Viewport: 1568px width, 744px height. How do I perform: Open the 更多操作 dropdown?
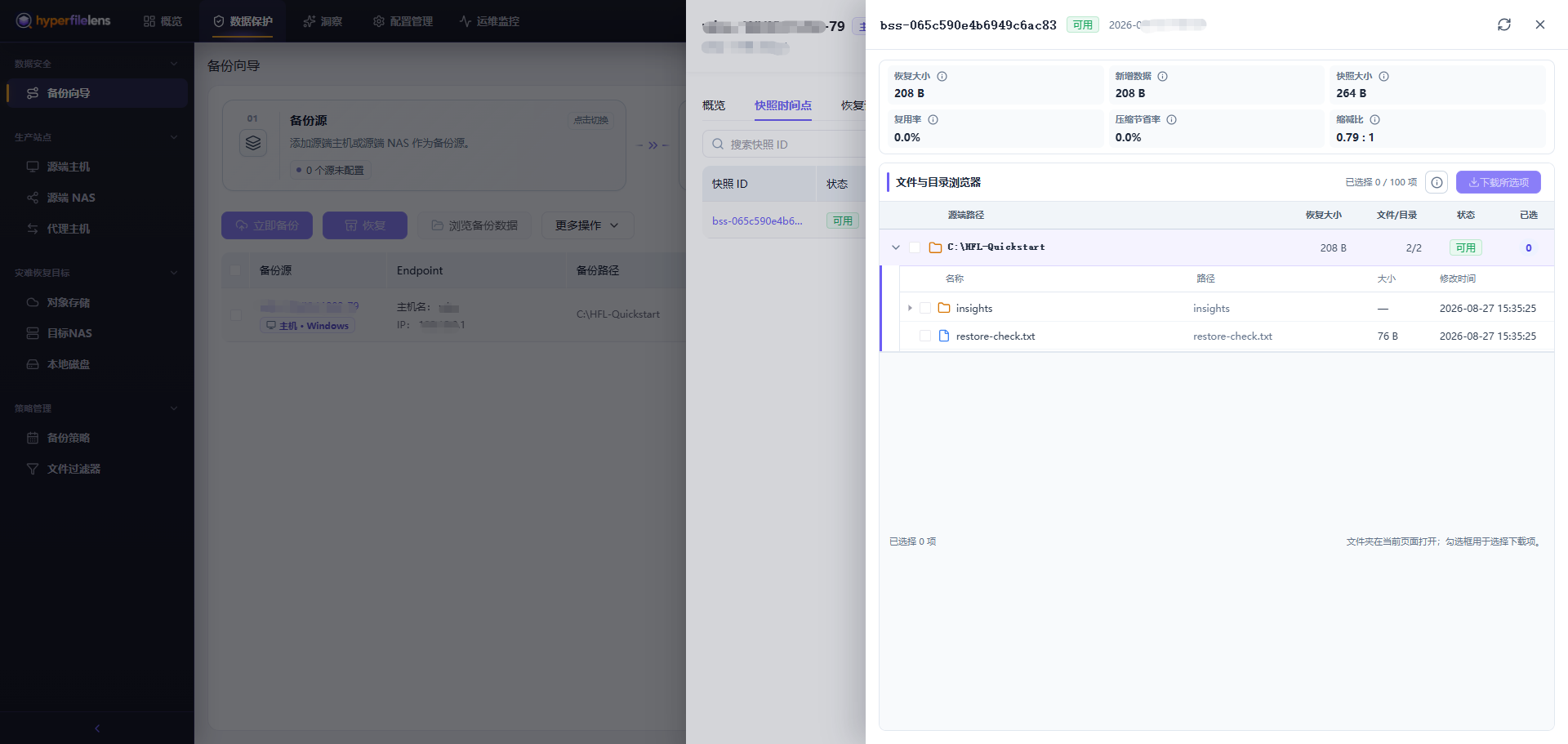tap(587, 225)
